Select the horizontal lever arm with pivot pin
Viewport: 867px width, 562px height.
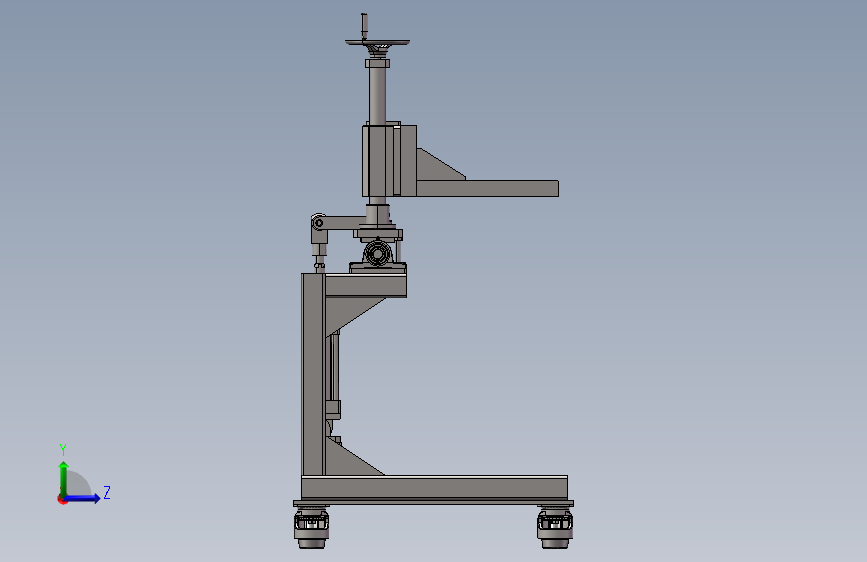coord(340,223)
